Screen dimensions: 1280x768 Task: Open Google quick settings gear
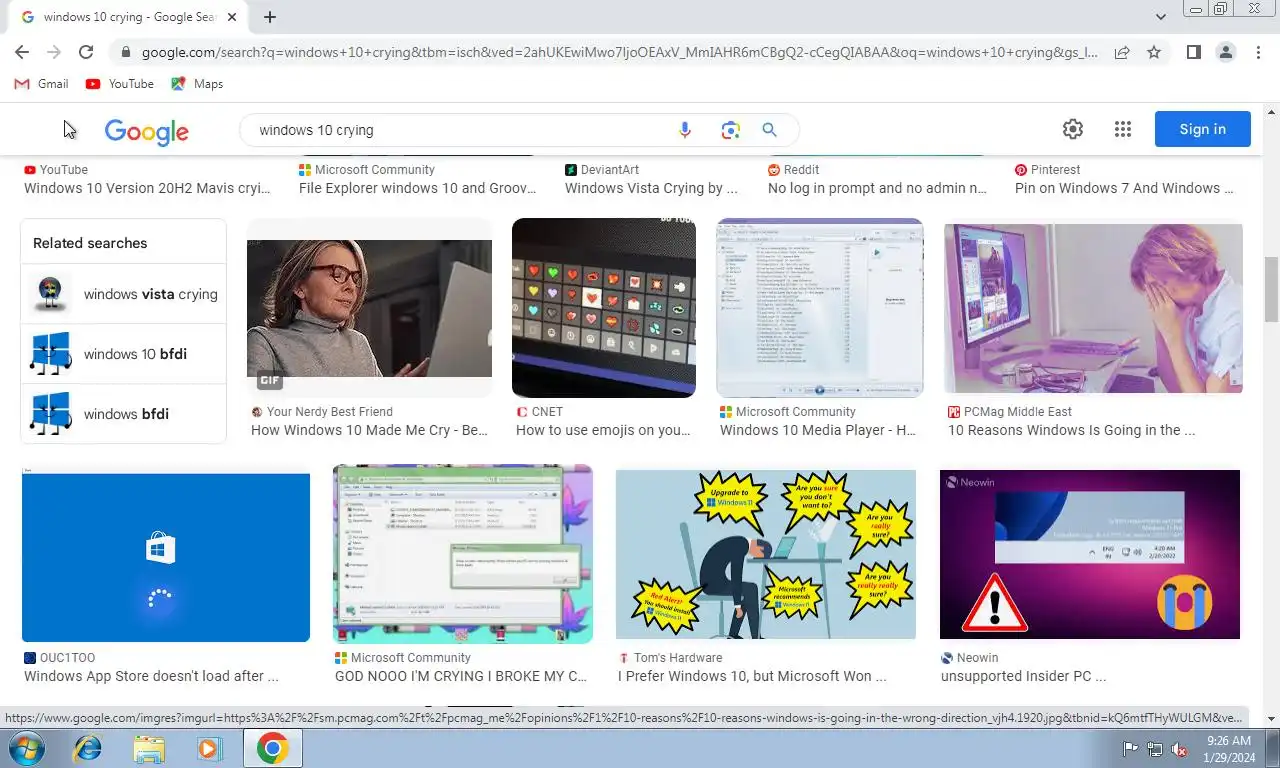(1073, 129)
